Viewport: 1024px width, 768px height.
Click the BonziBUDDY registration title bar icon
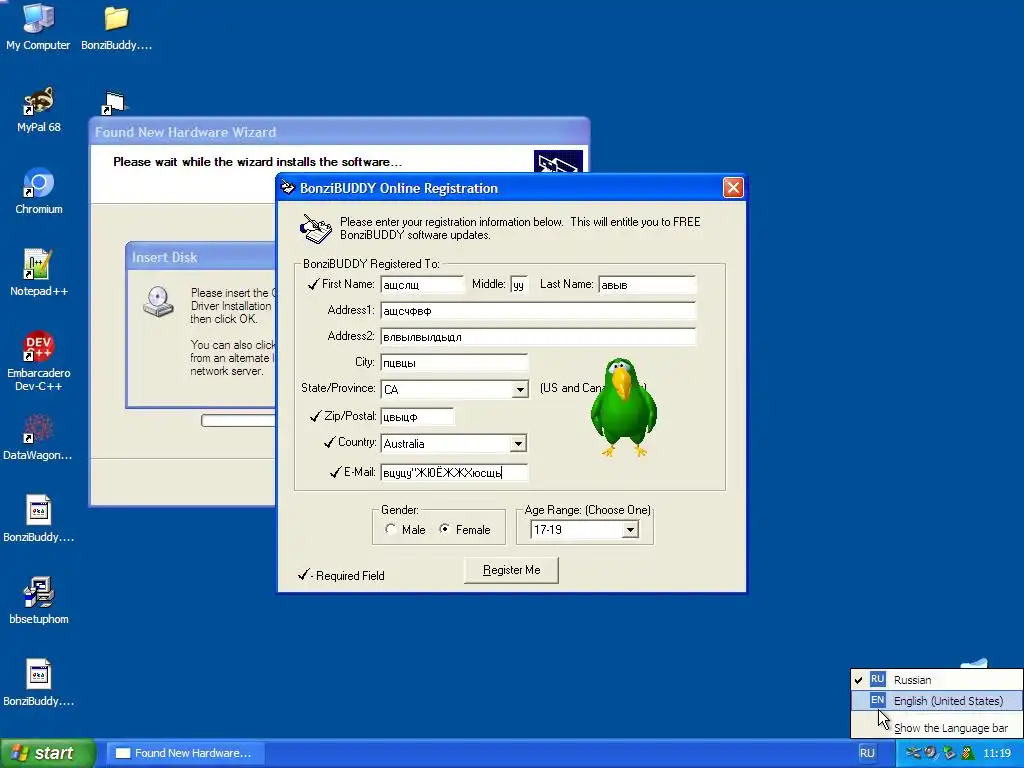tap(288, 188)
